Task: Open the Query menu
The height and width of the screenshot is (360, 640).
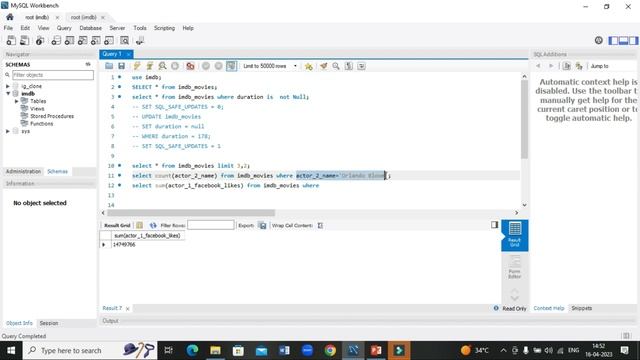Action: pyautogui.click(x=64, y=28)
